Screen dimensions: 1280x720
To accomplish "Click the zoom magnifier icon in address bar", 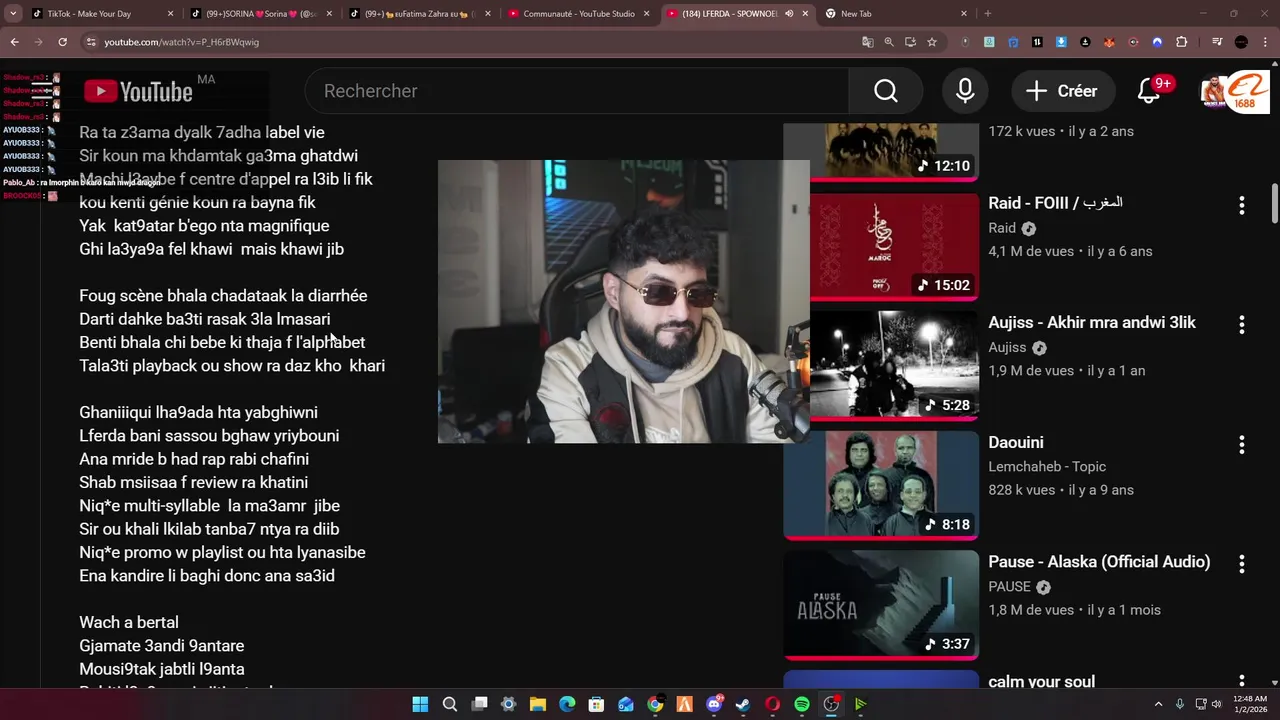I will click(x=889, y=42).
